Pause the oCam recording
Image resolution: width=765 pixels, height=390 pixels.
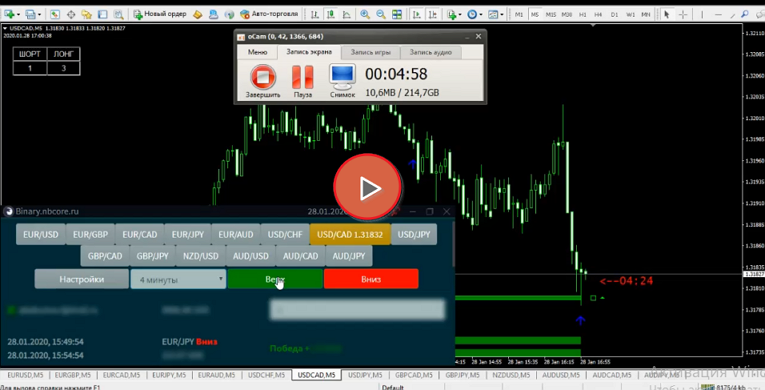click(302, 77)
